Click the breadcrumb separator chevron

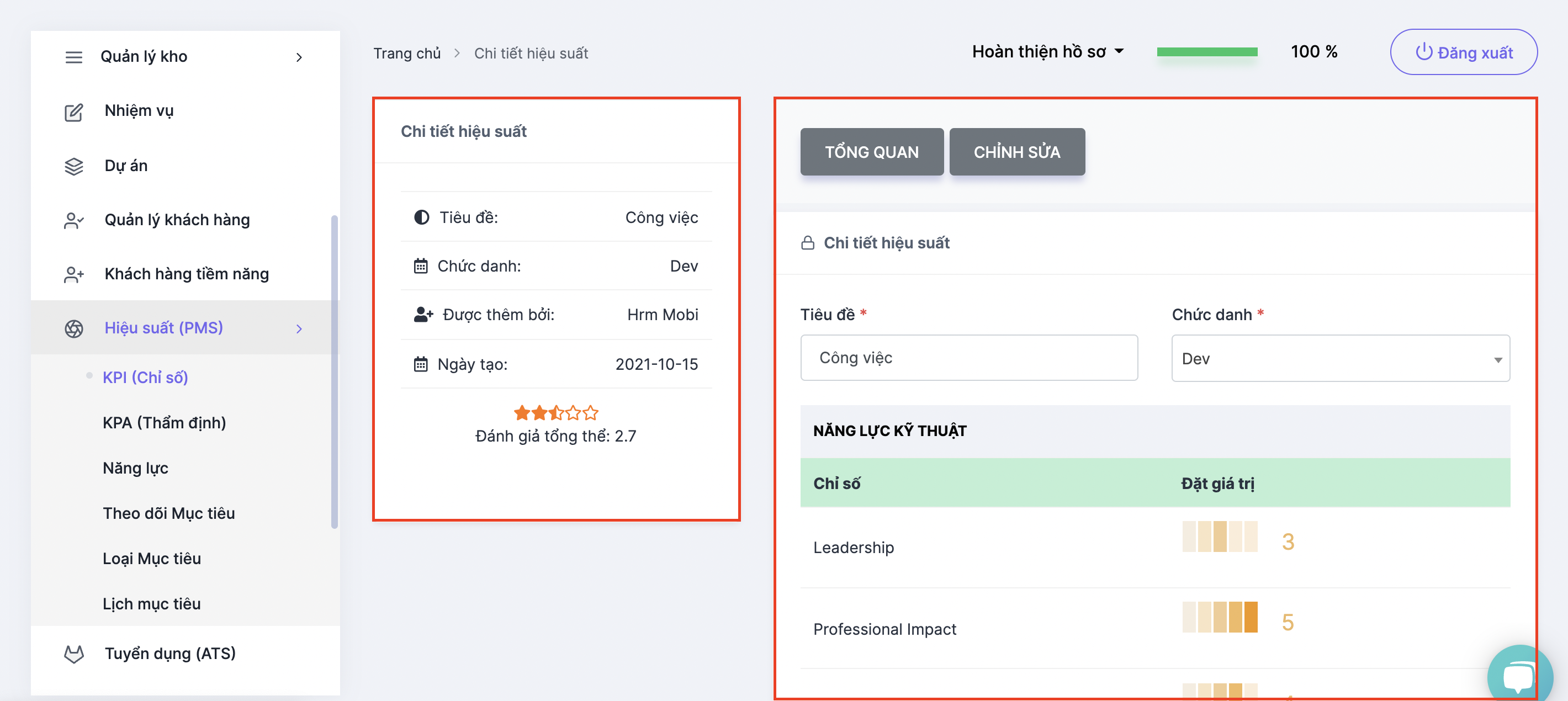457,54
